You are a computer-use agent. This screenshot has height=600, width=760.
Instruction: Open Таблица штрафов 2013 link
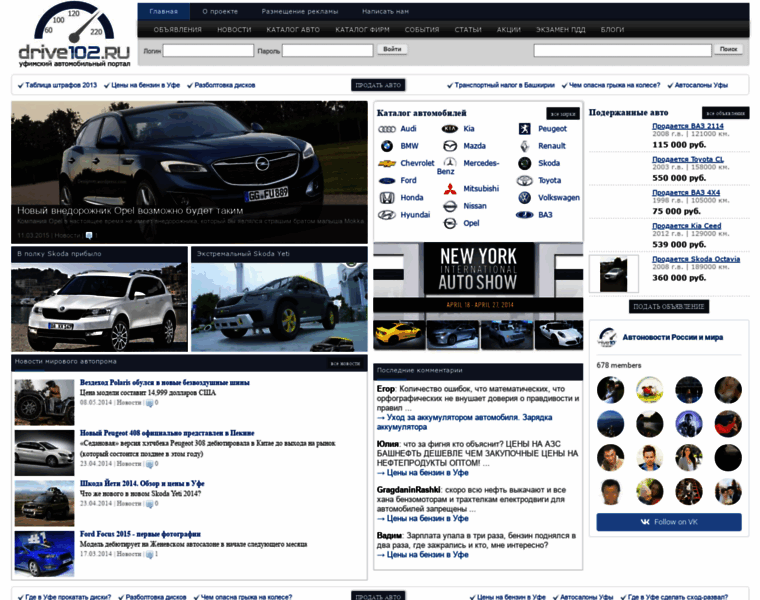pos(61,85)
